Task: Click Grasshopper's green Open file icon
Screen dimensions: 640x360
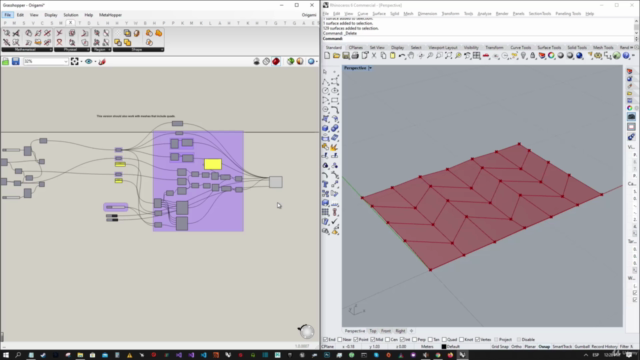Action: pyautogui.click(x=5, y=61)
